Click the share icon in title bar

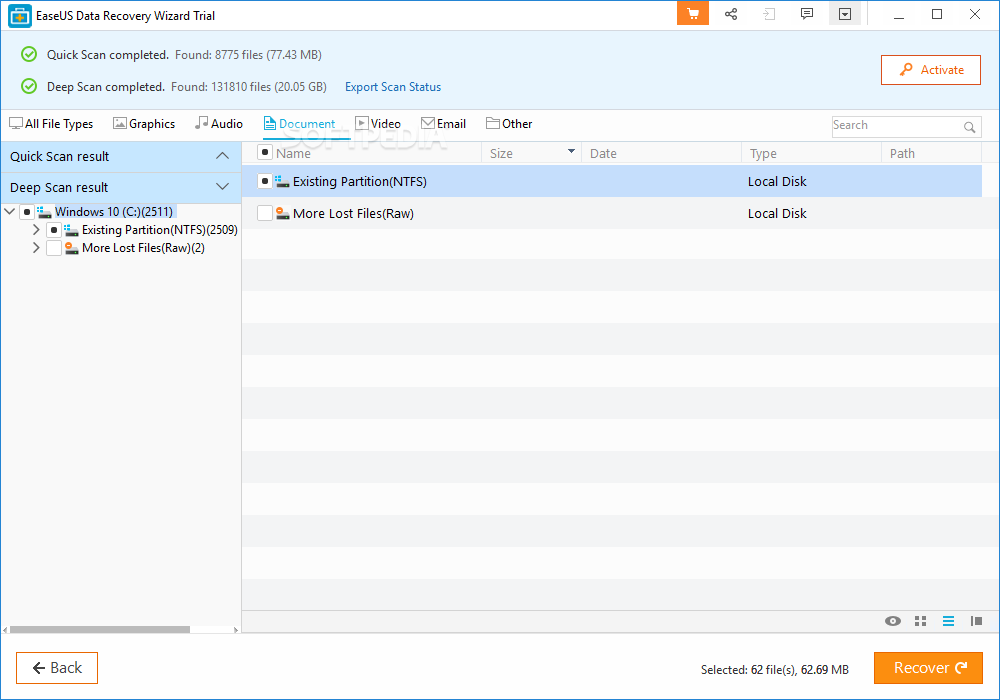click(x=731, y=14)
